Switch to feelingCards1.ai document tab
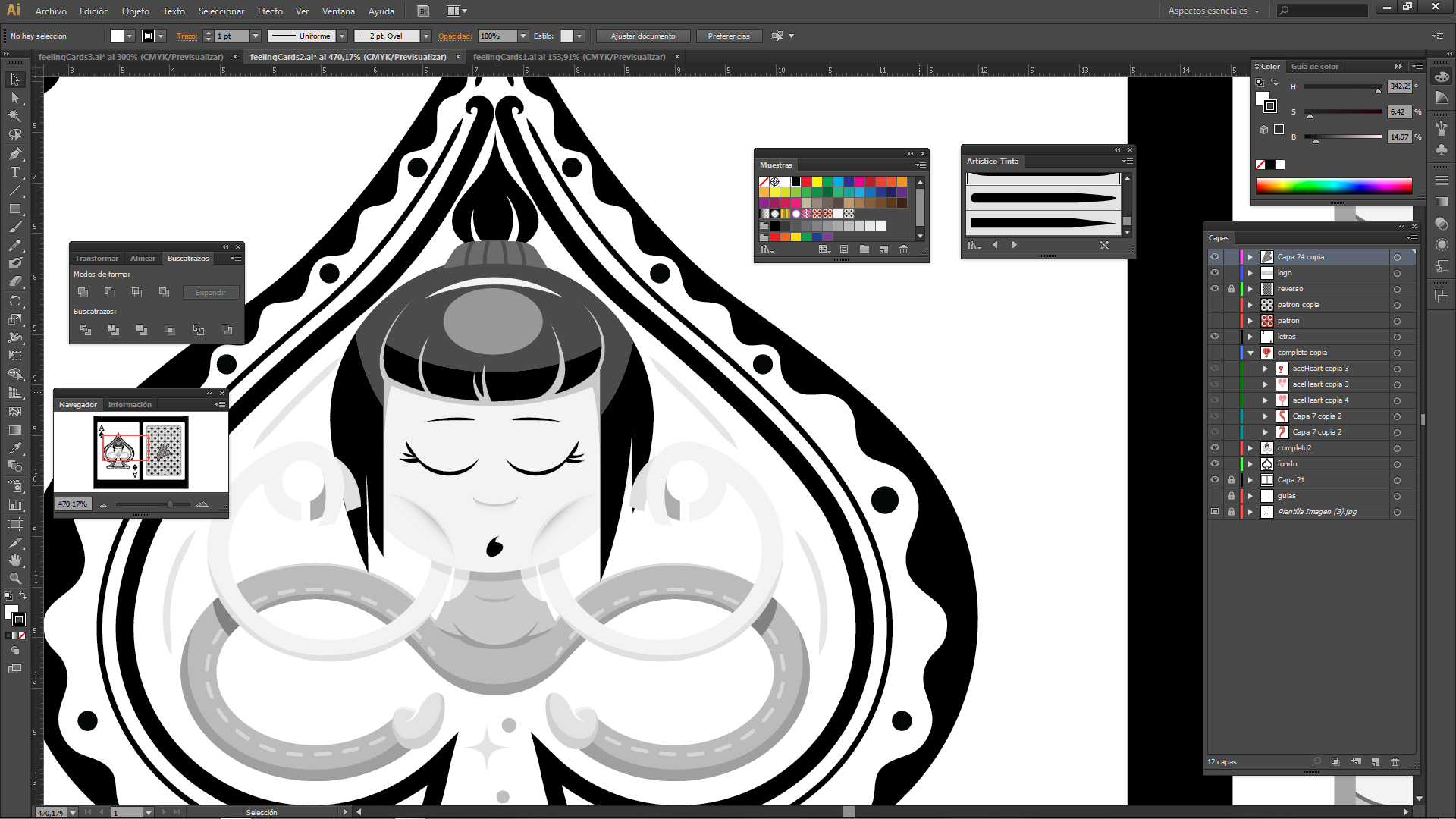The image size is (1456, 819). [x=569, y=57]
